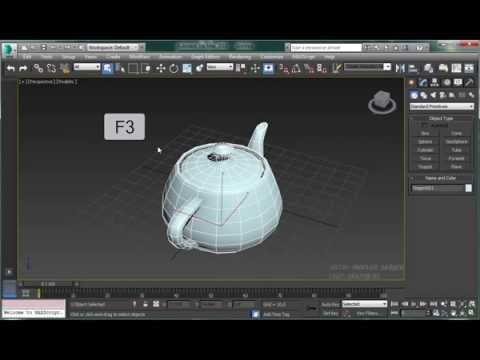Open the Workspace Default dropdown
The width and height of the screenshot is (480, 360).
[114, 47]
